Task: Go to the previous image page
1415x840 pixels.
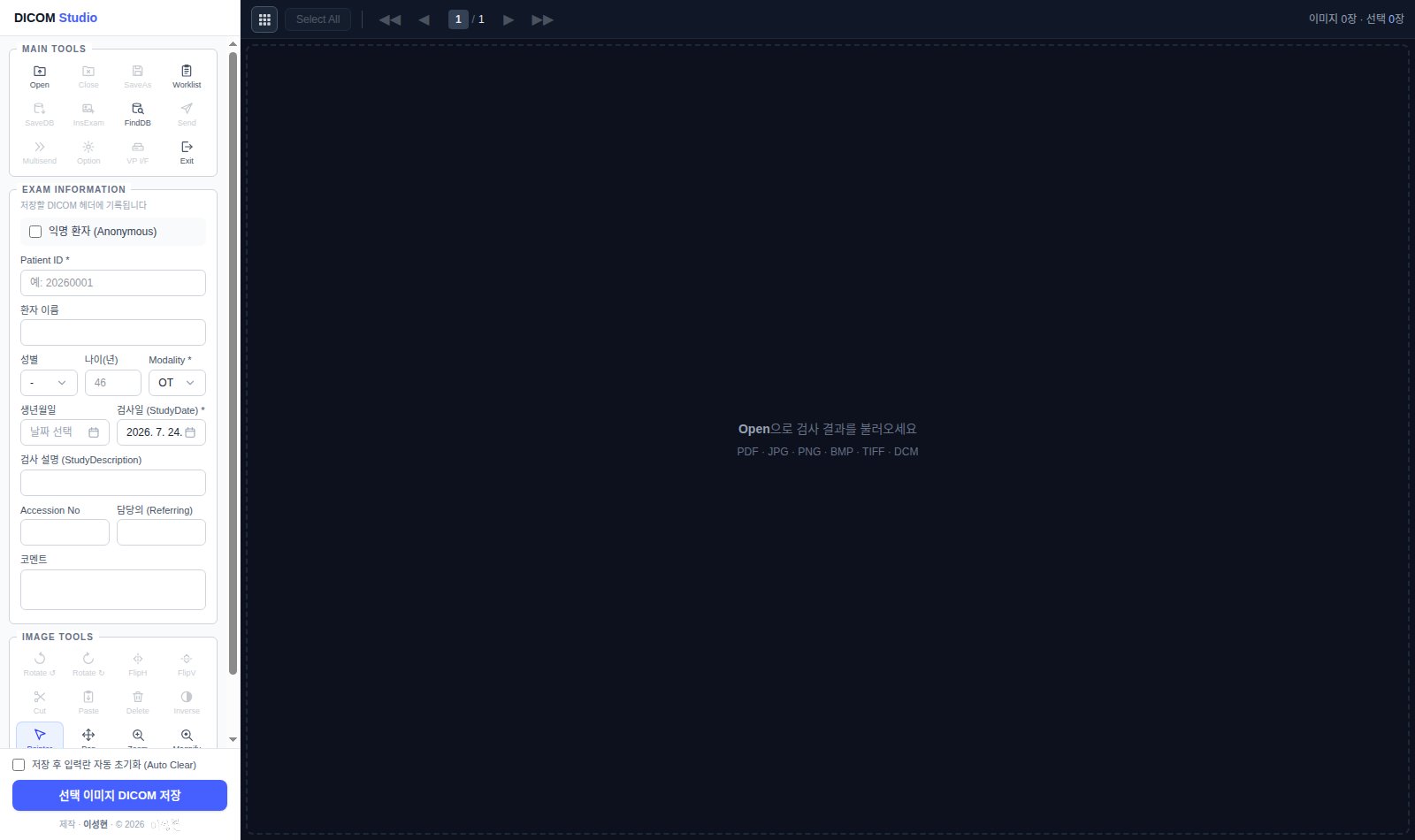Action: [424, 19]
